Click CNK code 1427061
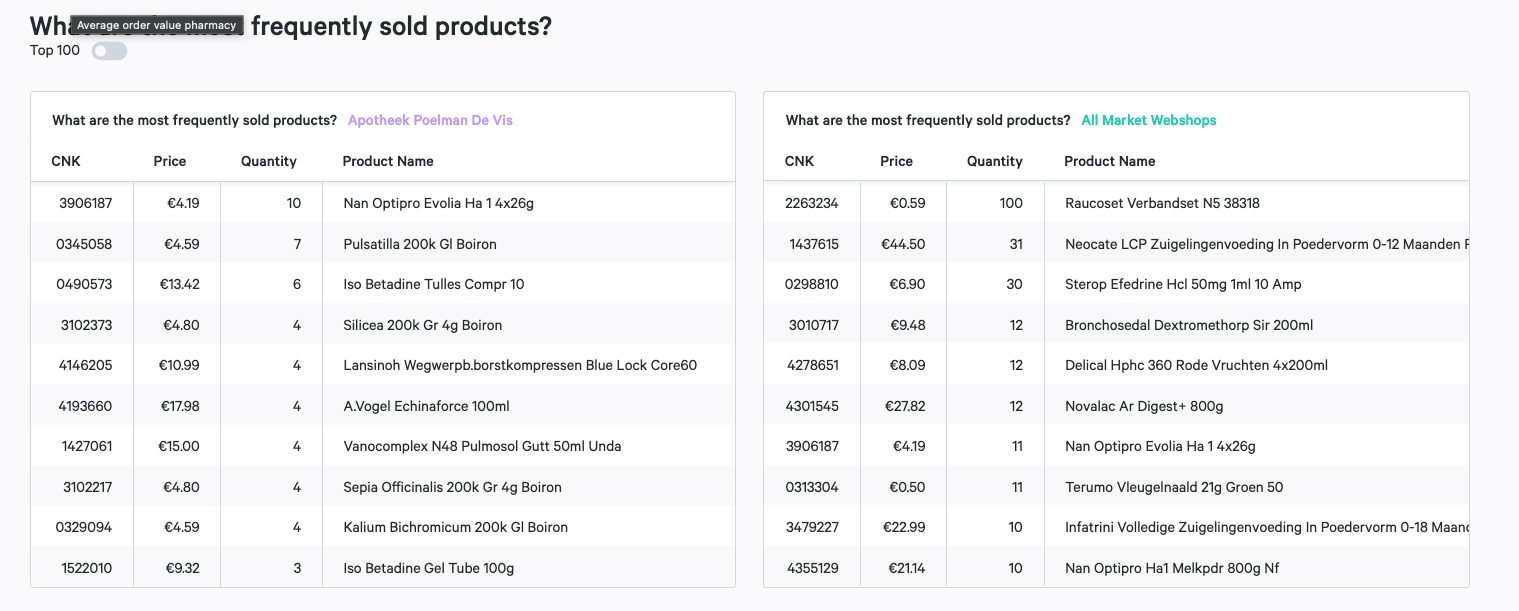This screenshot has height=611, width=1519. coord(87,446)
